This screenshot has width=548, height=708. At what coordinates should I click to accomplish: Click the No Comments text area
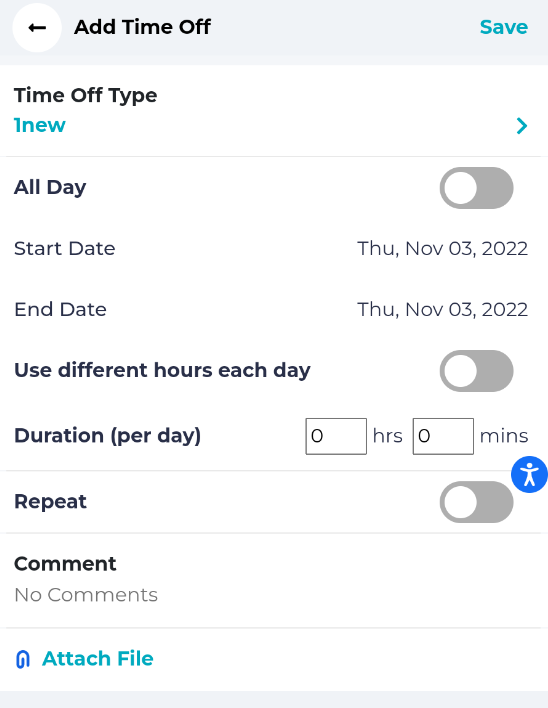click(x=86, y=595)
